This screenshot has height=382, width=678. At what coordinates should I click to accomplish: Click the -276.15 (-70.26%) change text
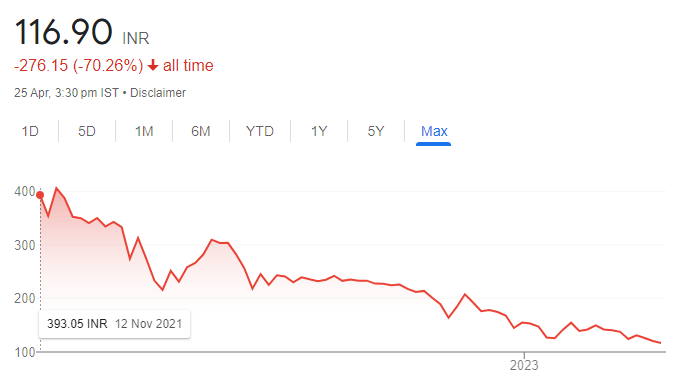(x=78, y=65)
